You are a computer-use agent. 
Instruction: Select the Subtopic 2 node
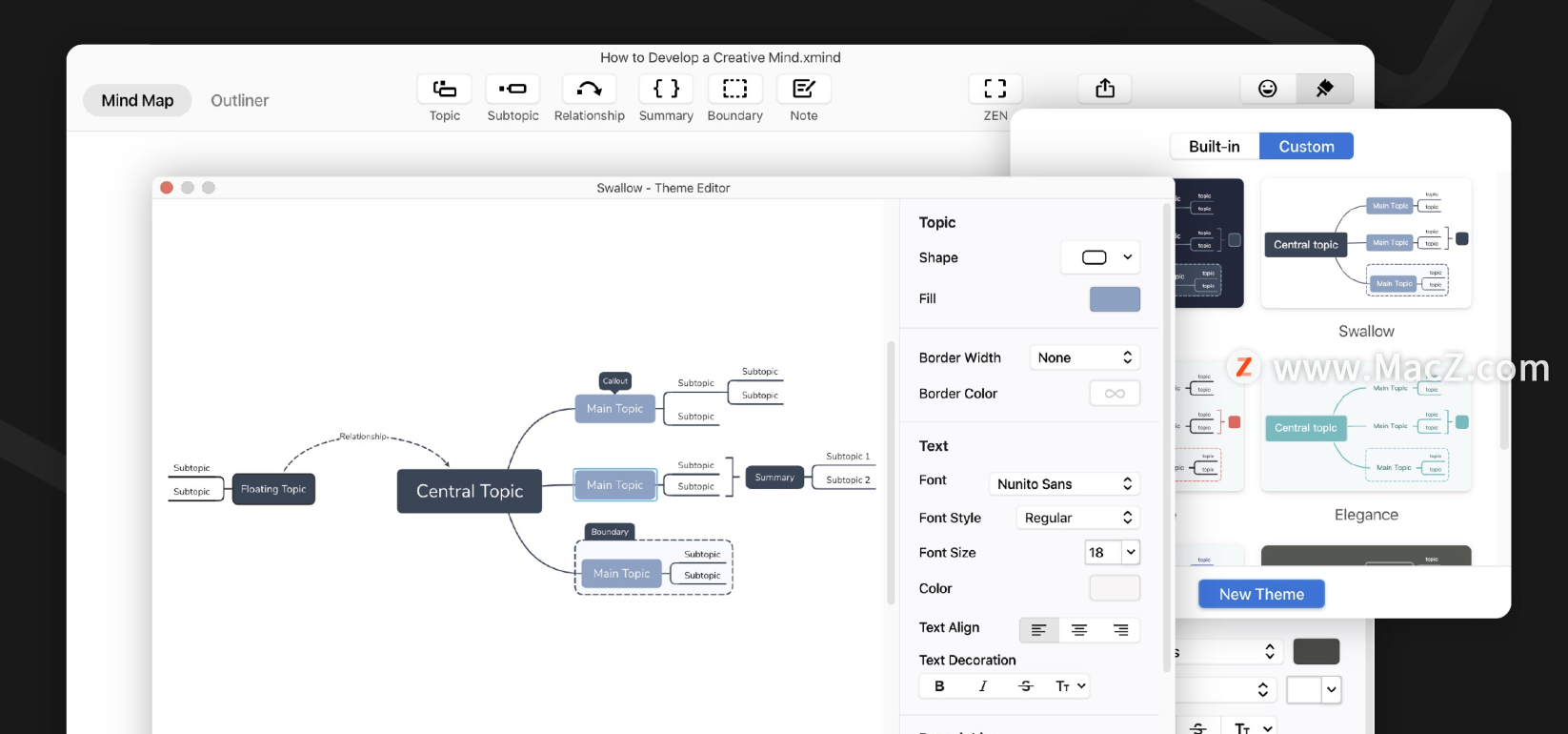click(848, 480)
